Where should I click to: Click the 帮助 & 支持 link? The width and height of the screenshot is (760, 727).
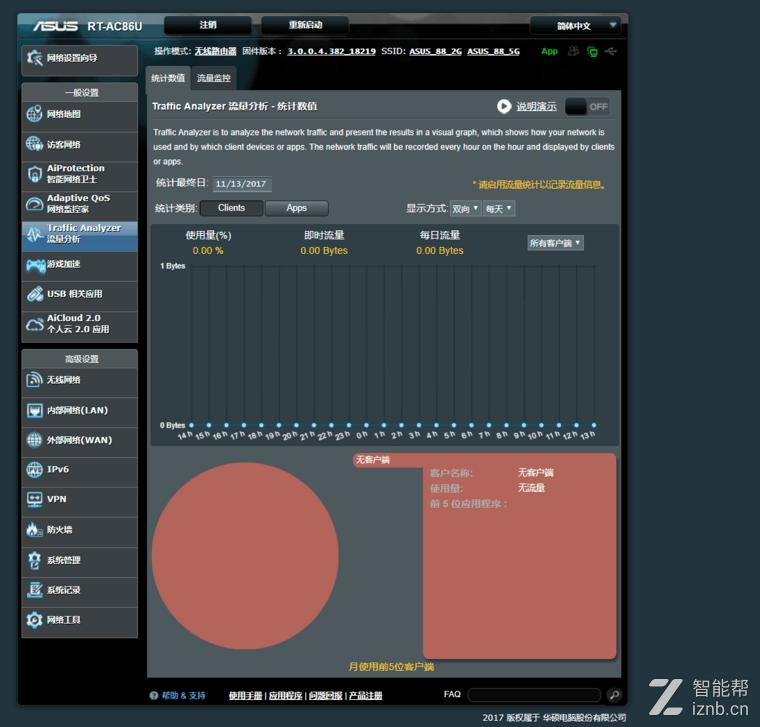183,695
